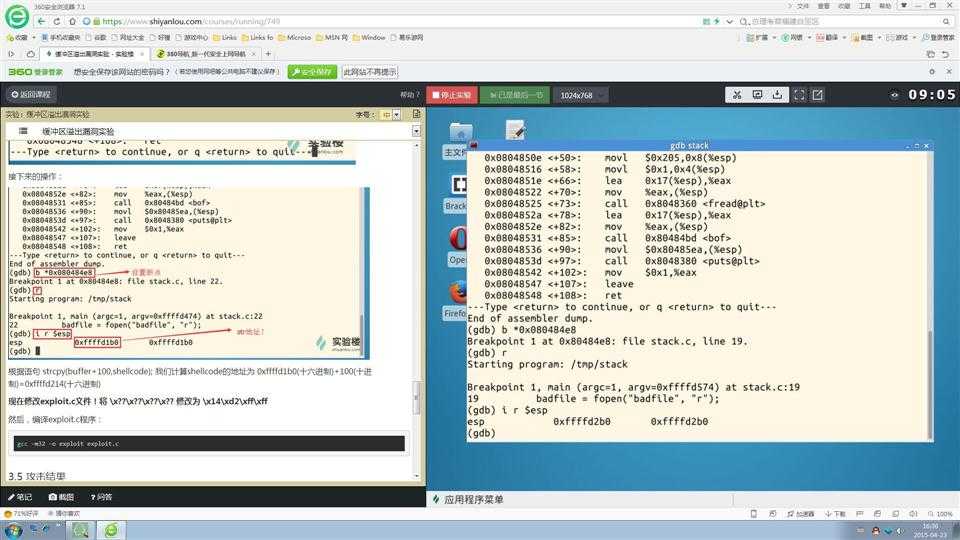The height and width of the screenshot is (540, 960).
Task: Open the 工具 browser menu
Action: pos(864,6)
